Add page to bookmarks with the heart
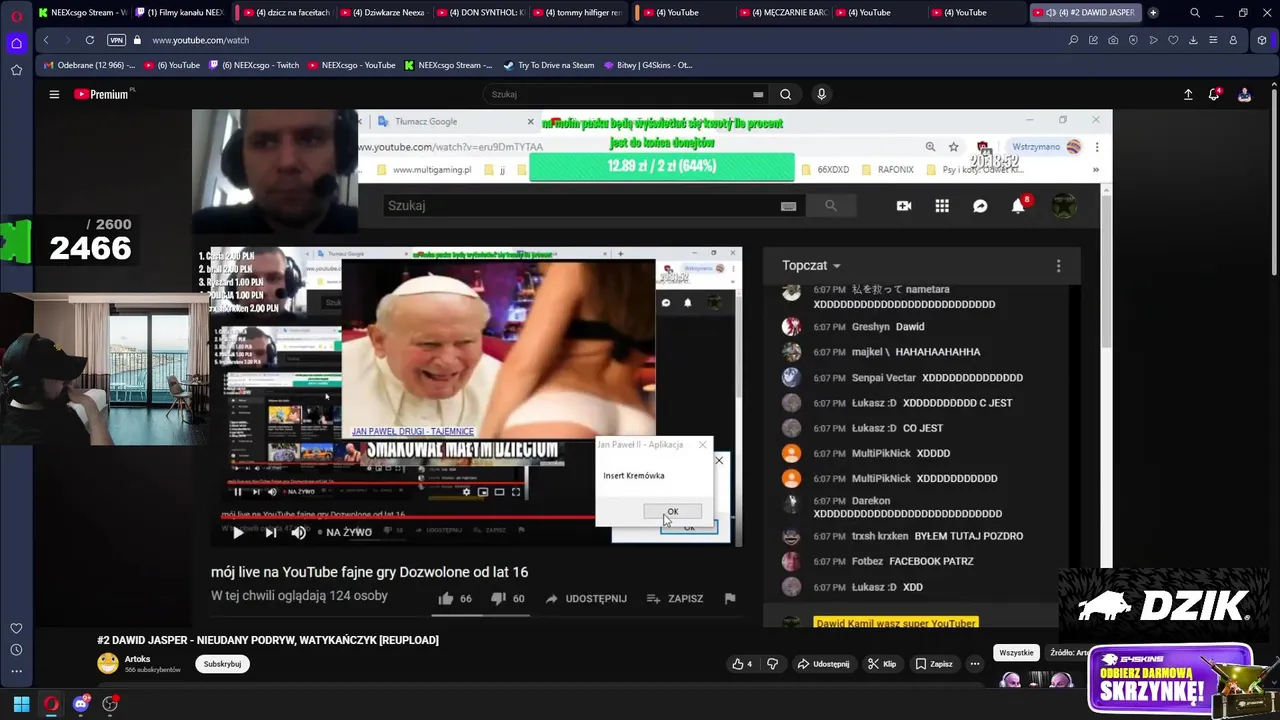The height and width of the screenshot is (720, 1280). [x=1173, y=40]
